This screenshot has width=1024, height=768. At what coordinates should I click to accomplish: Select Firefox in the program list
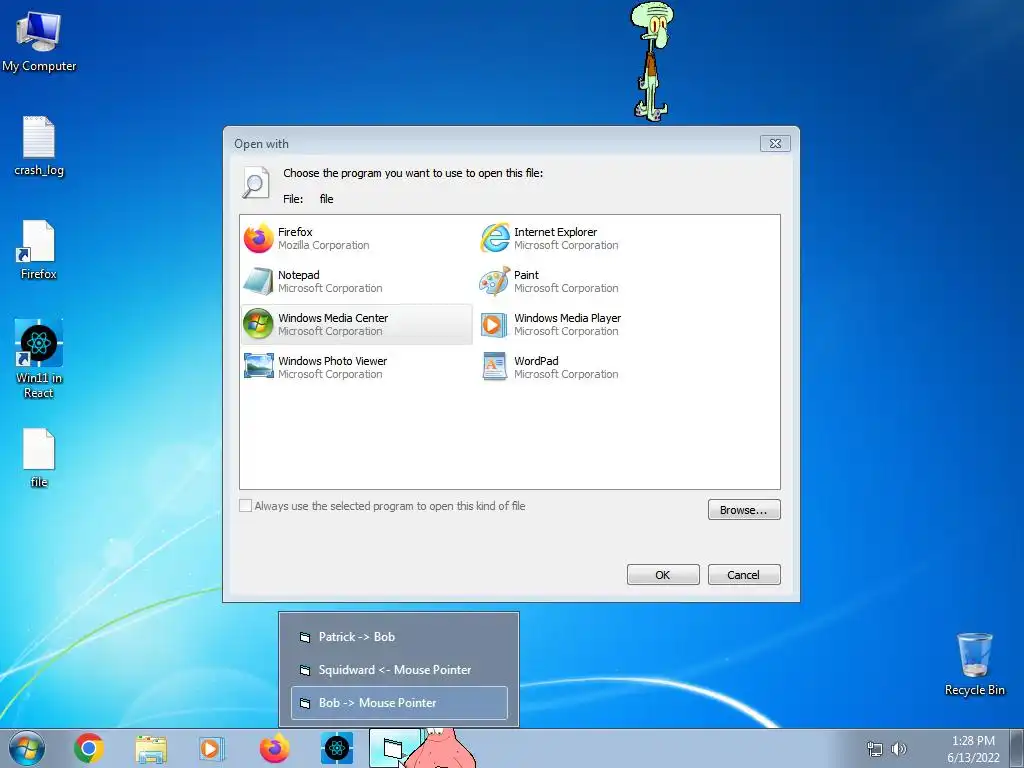pyautogui.click(x=357, y=238)
